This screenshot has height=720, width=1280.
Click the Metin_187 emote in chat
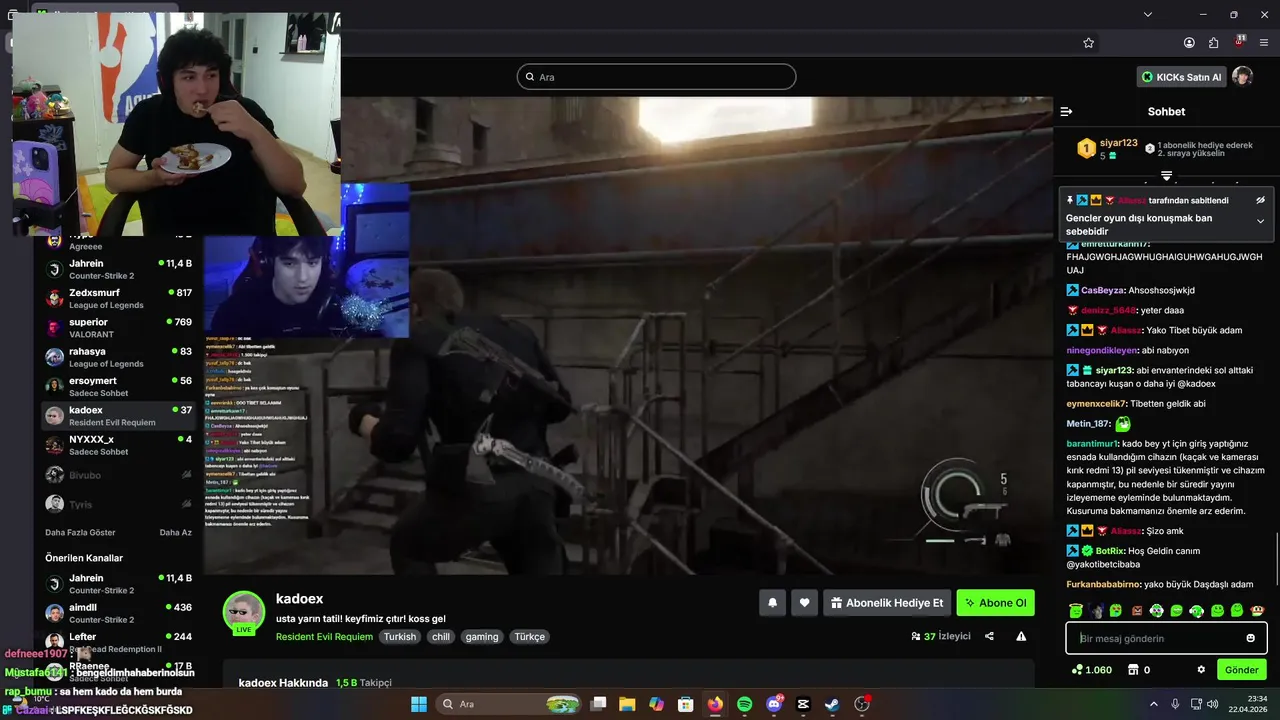(1123, 424)
